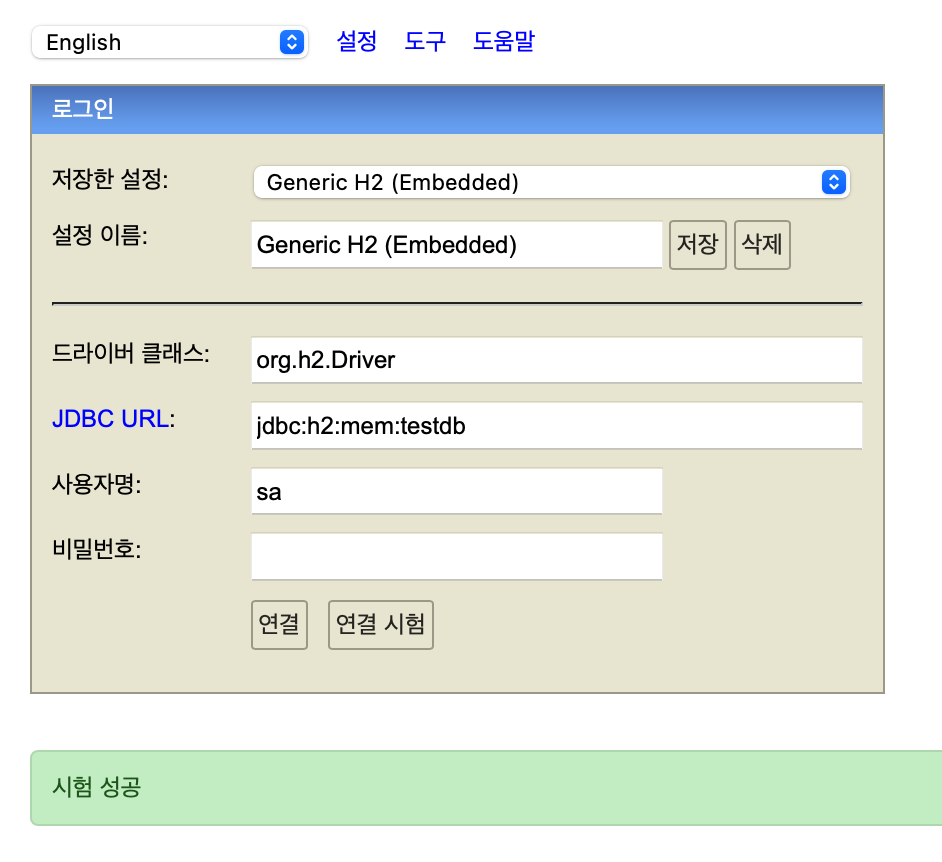Screen dimensions: 942x862
Task: Click the 사용자명 field containing sa
Action: tap(456, 491)
